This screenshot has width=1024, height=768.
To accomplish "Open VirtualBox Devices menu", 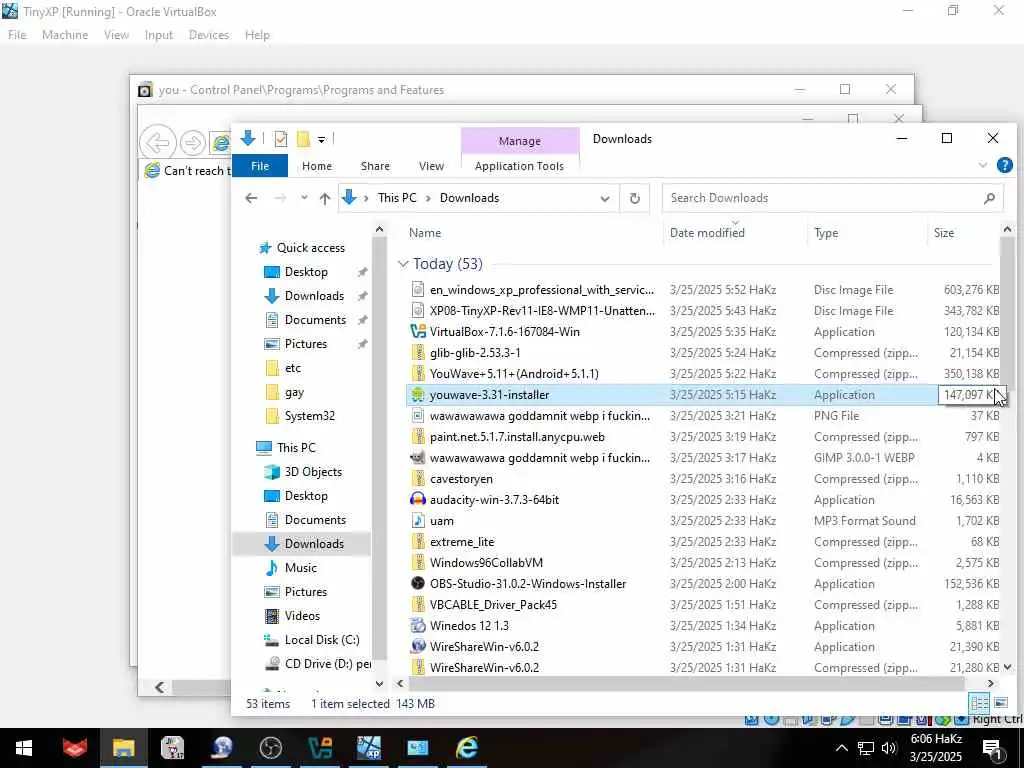I will [209, 35].
